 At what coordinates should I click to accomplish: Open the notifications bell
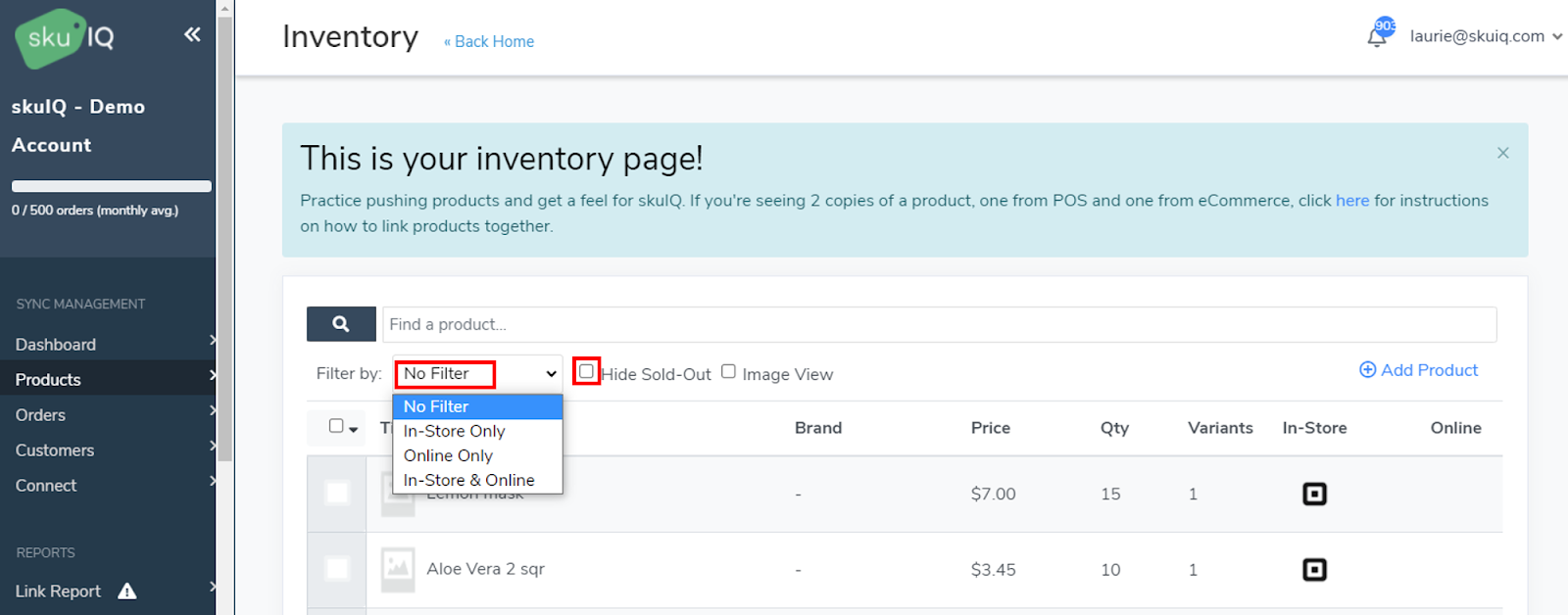1377,36
